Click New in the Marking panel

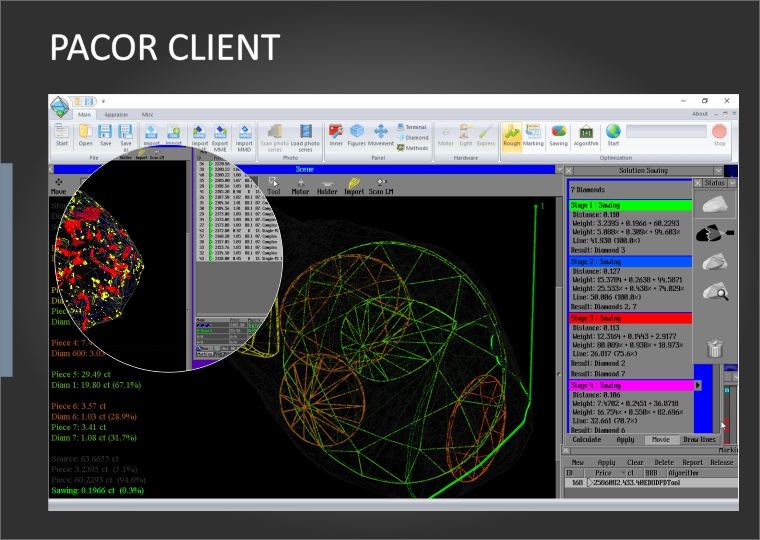577,462
